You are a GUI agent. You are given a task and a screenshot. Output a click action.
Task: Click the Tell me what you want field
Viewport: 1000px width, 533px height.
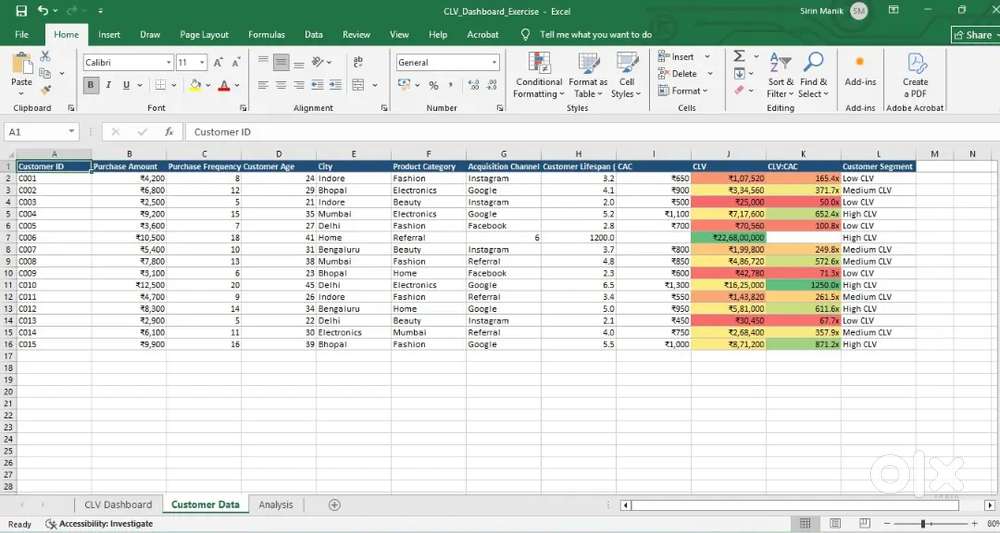(x=596, y=34)
